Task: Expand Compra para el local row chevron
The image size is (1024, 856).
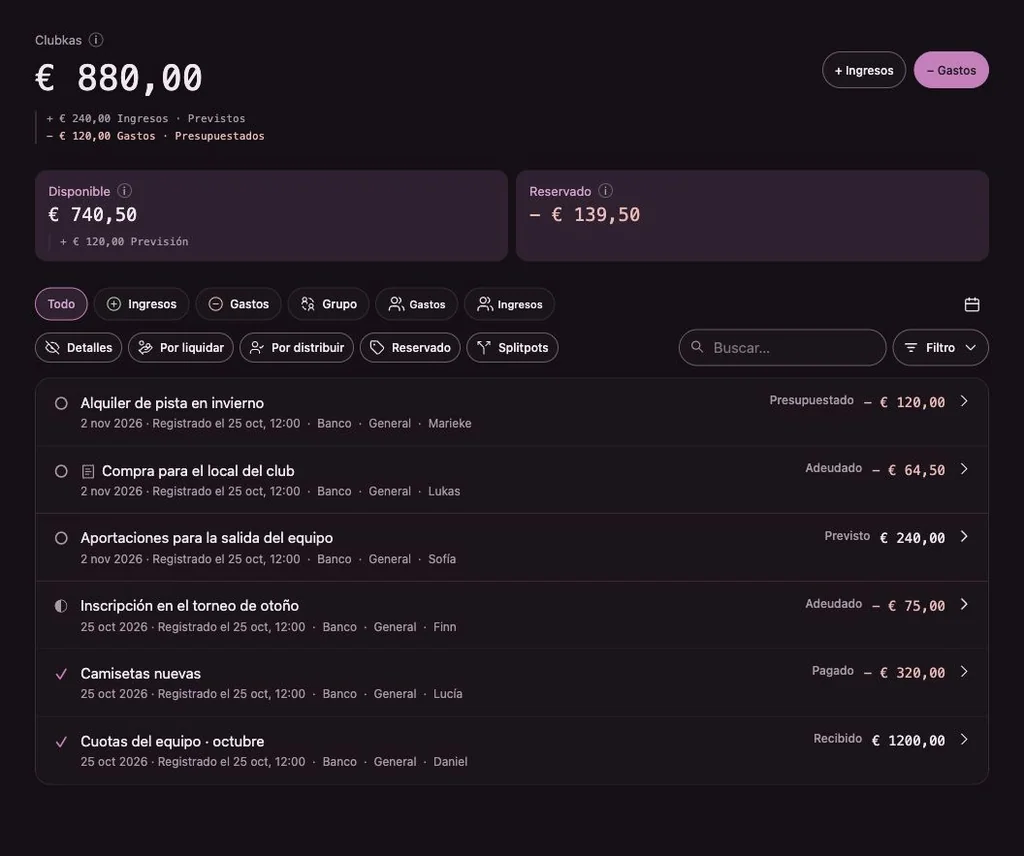Action: (x=964, y=469)
